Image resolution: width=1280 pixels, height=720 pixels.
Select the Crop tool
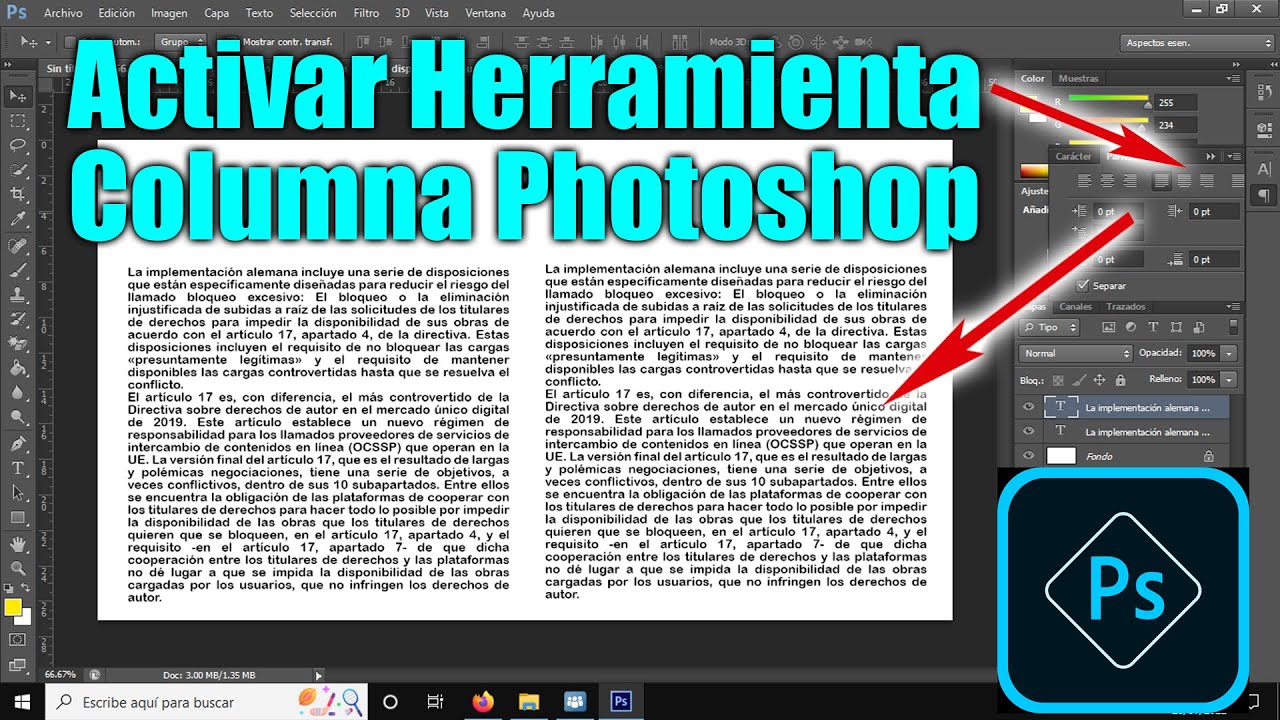(18, 195)
